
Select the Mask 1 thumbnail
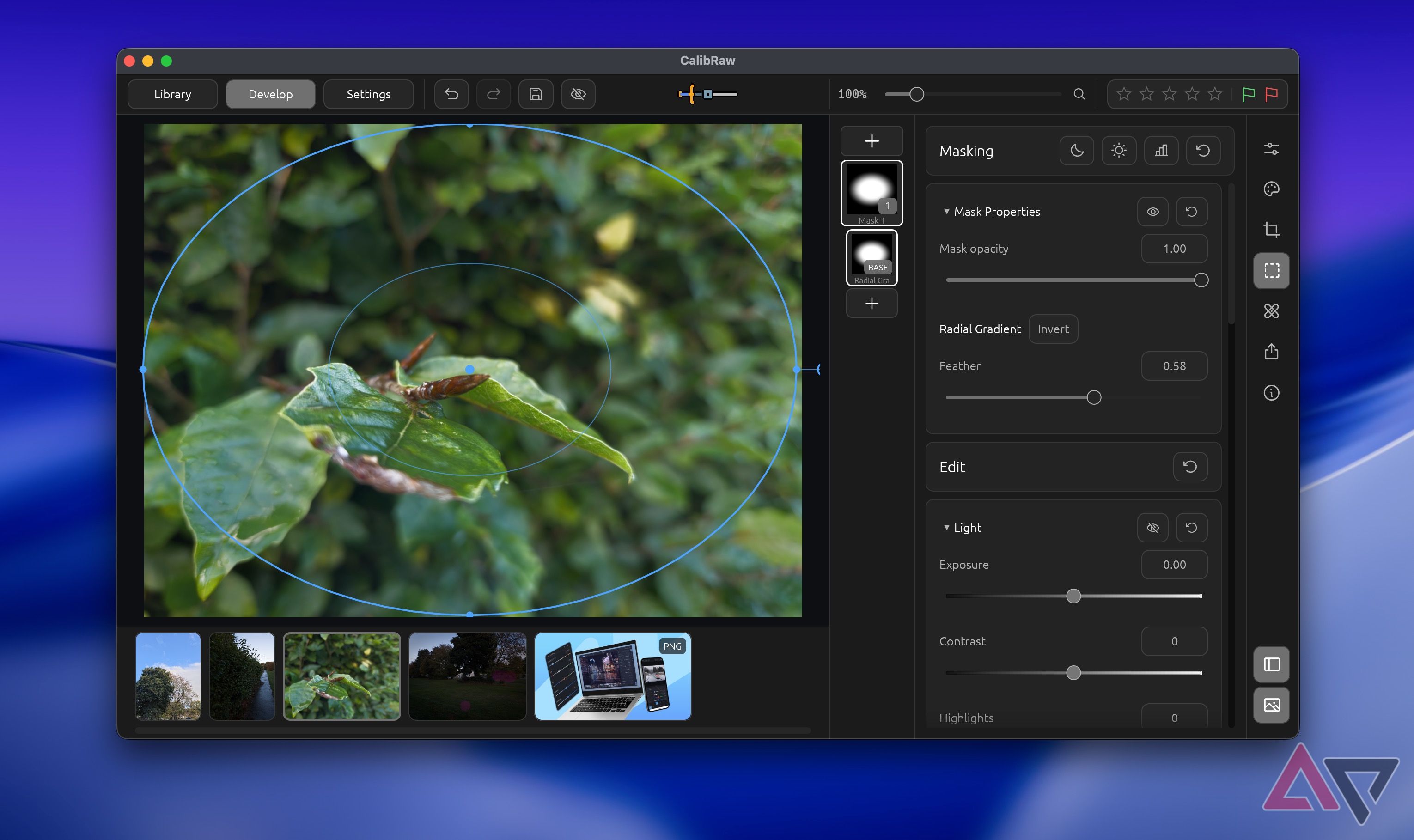coord(872,193)
